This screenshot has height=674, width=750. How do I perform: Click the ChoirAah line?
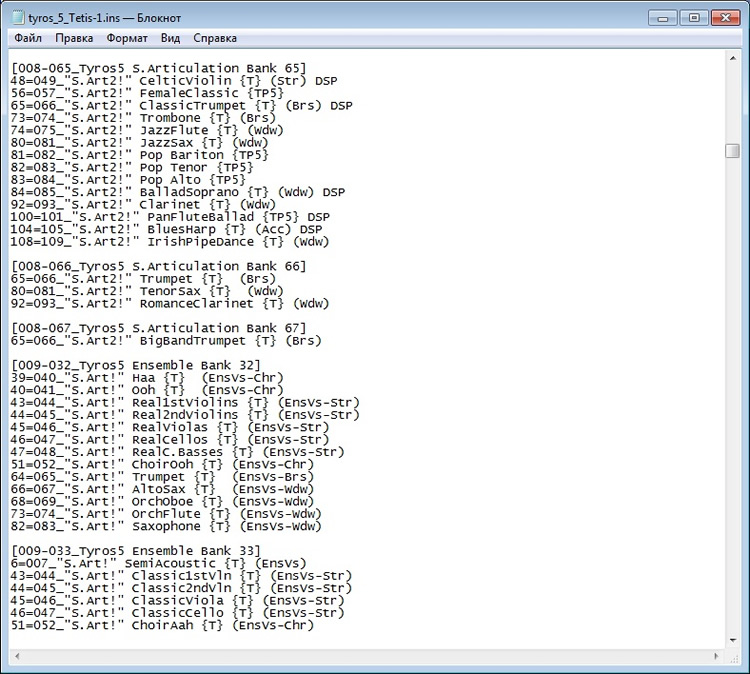(x=162, y=626)
